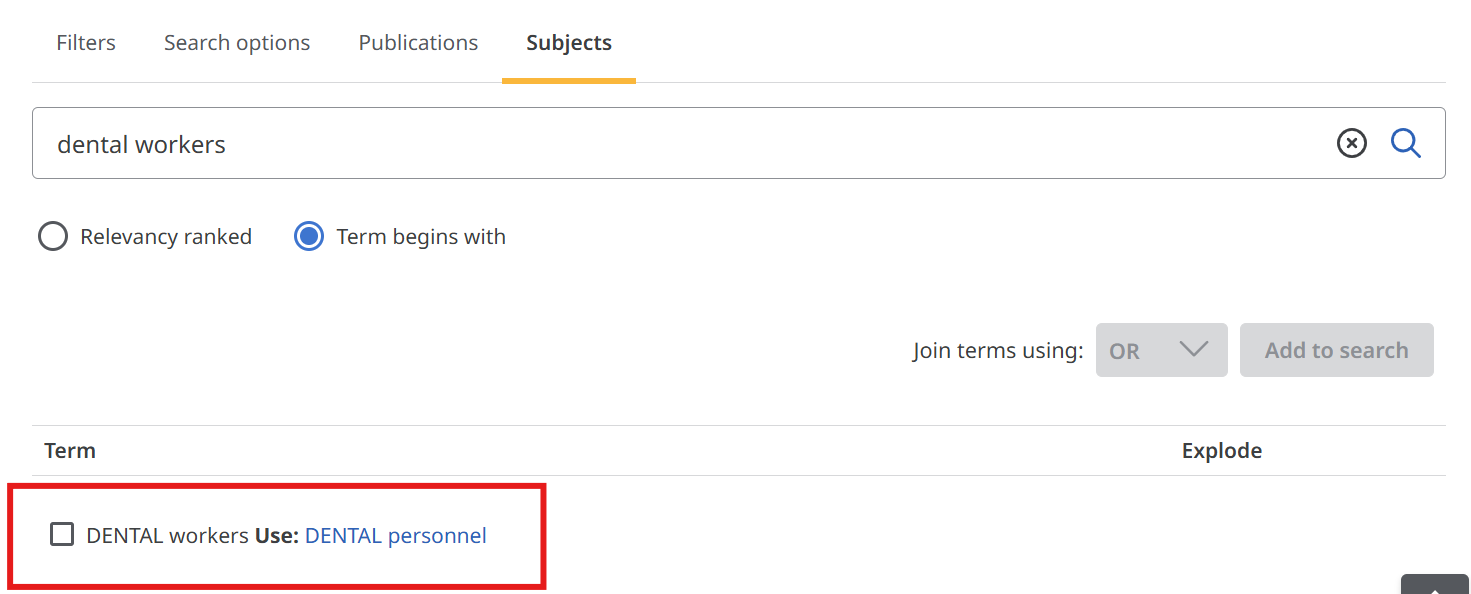Click the scroll-to-top arrow button

coord(1435,586)
